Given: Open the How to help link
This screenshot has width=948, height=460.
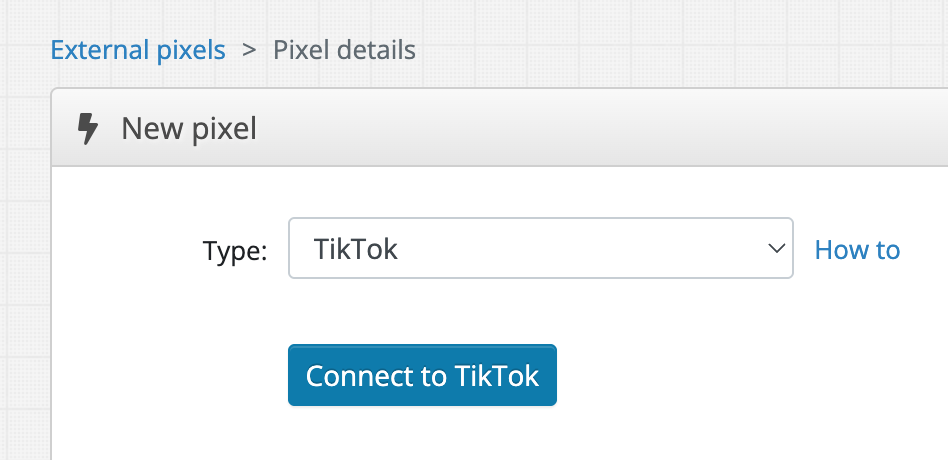Looking at the screenshot, I should [x=857, y=249].
